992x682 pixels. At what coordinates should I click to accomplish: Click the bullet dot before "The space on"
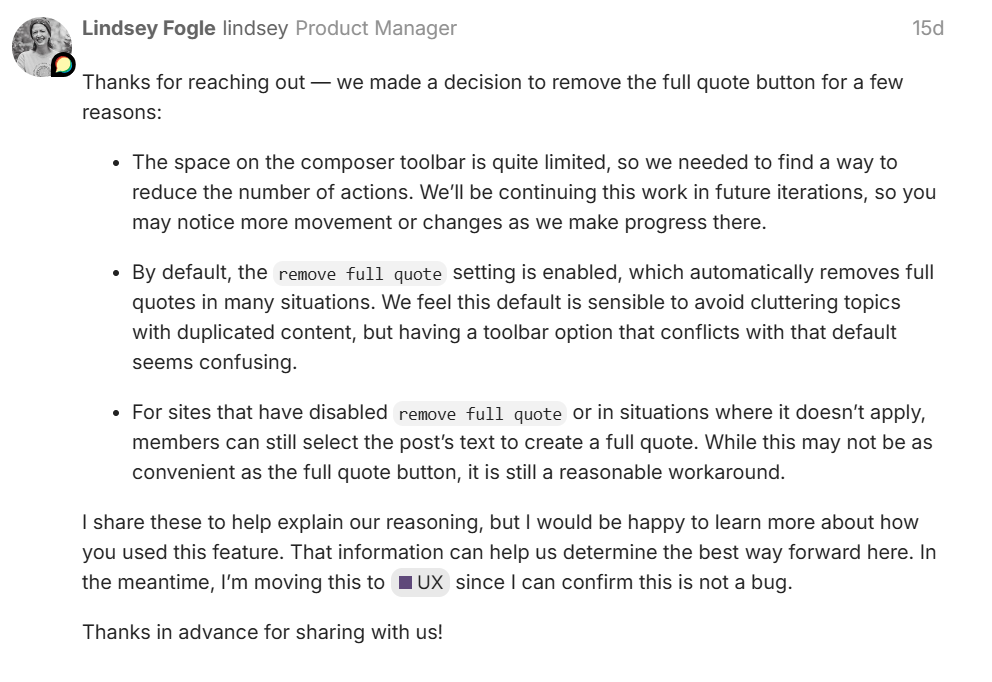click(x=117, y=163)
